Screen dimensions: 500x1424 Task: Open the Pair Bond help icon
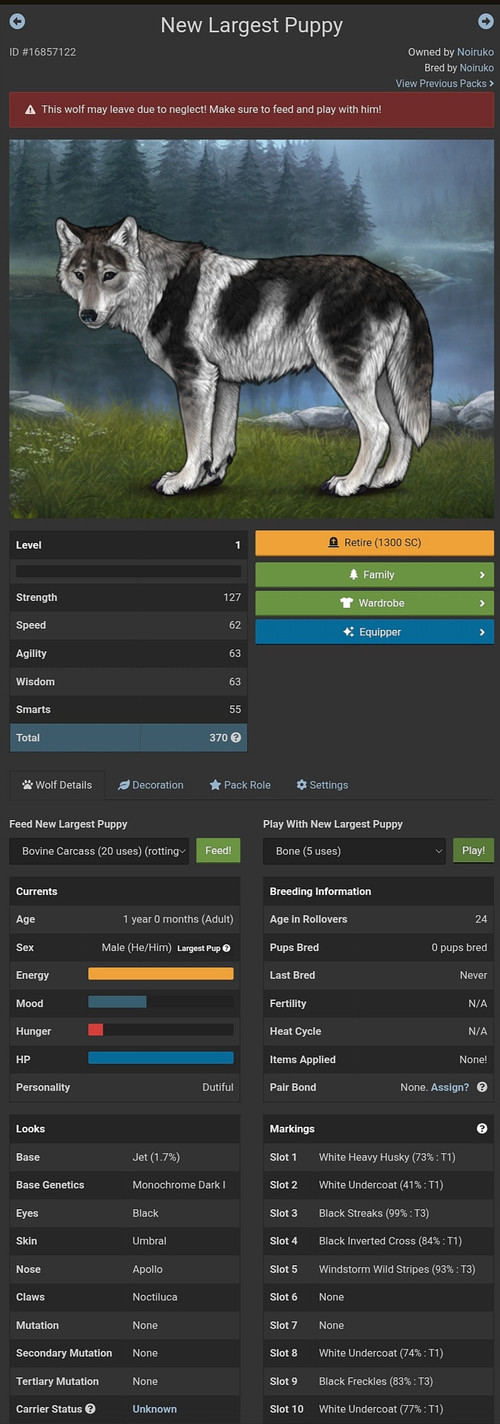coord(482,1087)
